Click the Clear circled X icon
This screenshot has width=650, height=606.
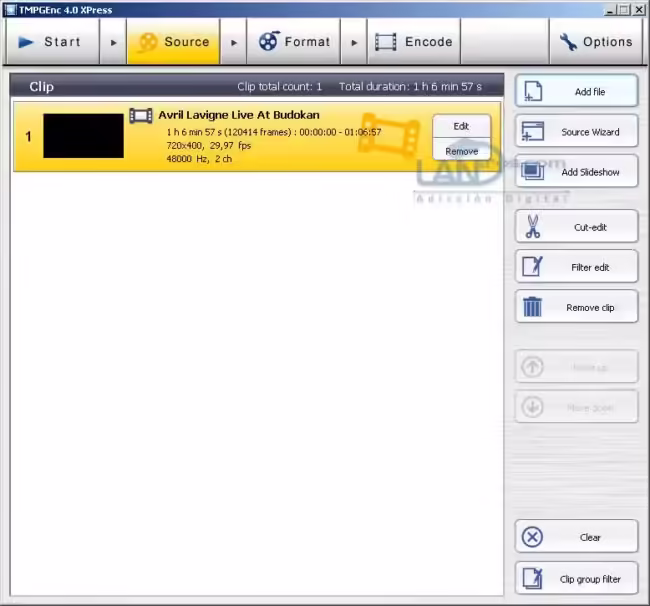533,537
